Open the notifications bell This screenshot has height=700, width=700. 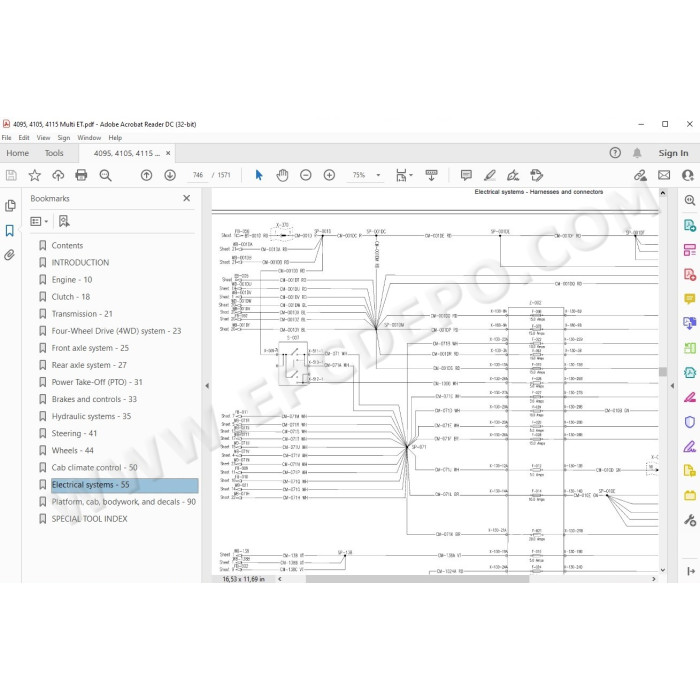tap(637, 153)
